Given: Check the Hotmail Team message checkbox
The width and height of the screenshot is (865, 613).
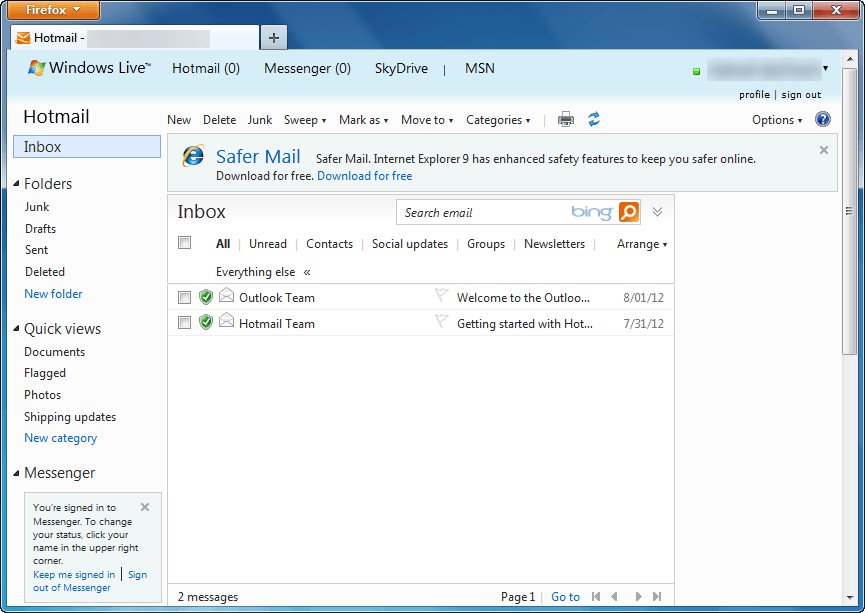Looking at the screenshot, I should pyautogui.click(x=184, y=323).
